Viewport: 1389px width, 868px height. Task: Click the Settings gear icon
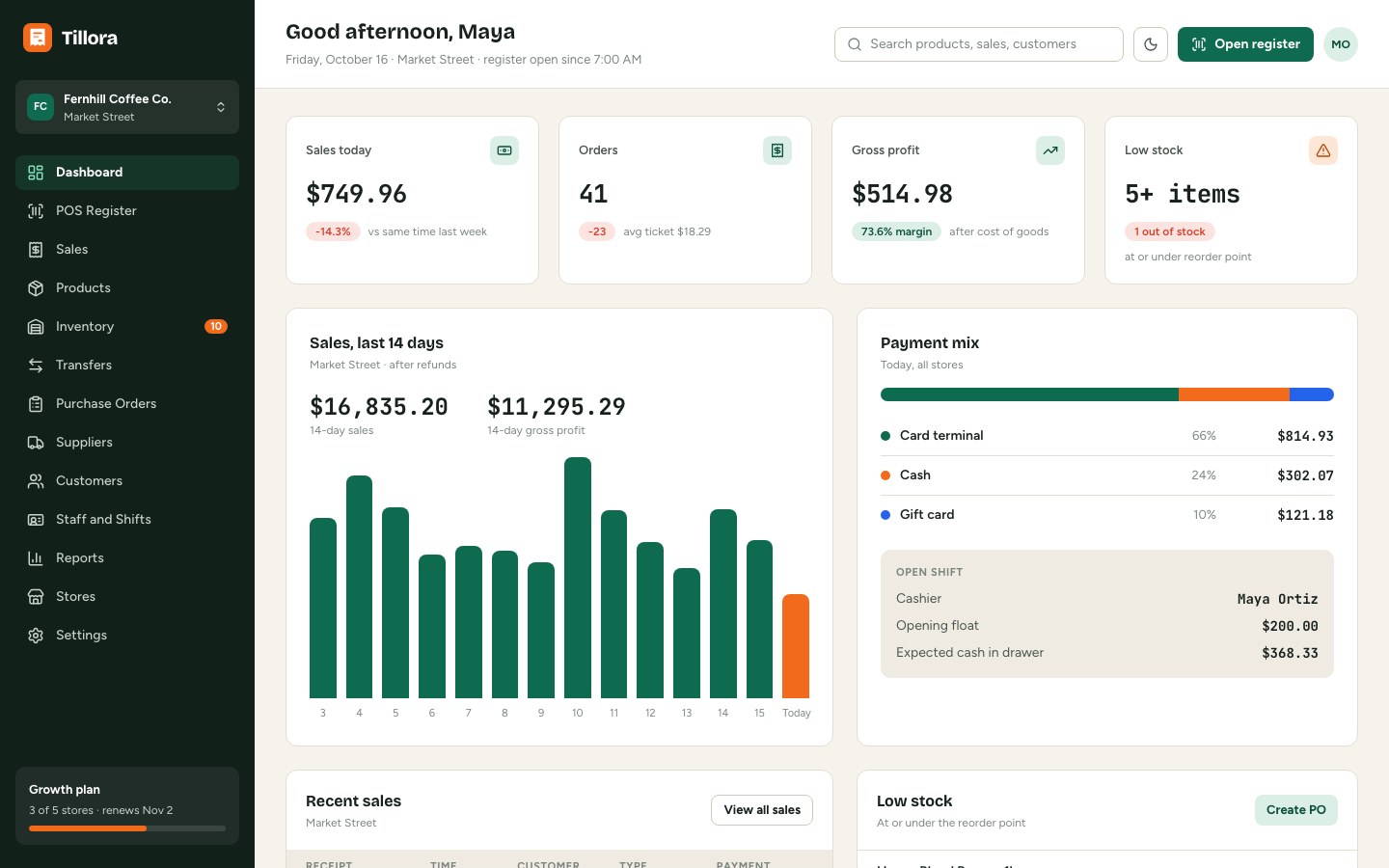[36, 636]
